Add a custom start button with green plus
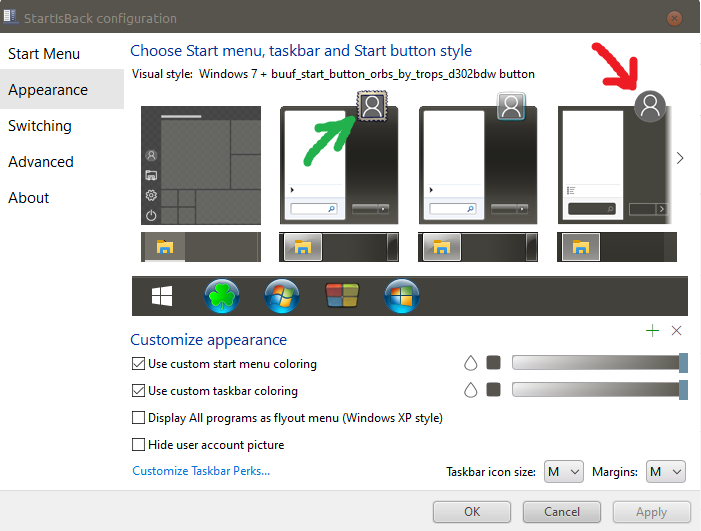This screenshot has height=531, width=701. coord(652,331)
